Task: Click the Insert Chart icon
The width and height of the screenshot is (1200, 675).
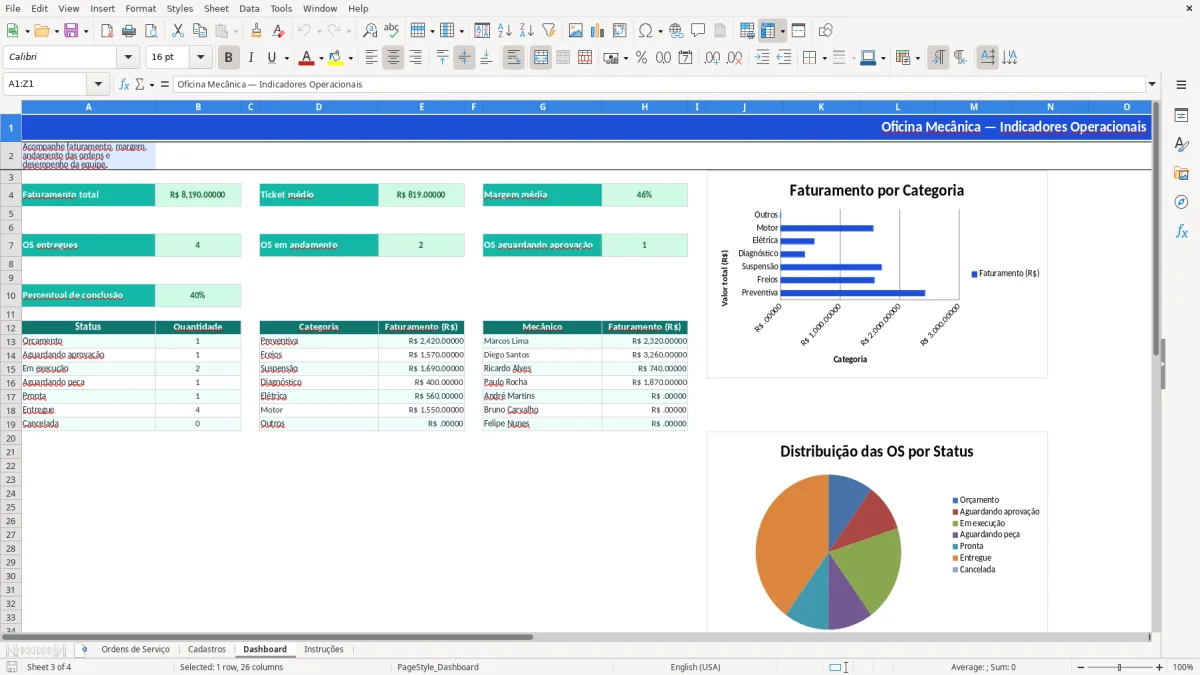Action: (598, 31)
